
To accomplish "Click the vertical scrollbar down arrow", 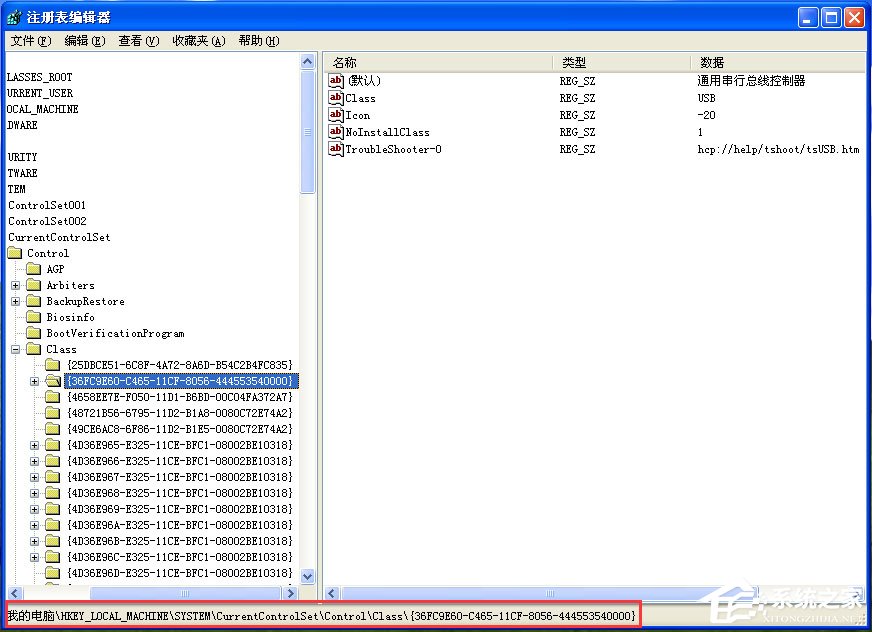I will 308,576.
